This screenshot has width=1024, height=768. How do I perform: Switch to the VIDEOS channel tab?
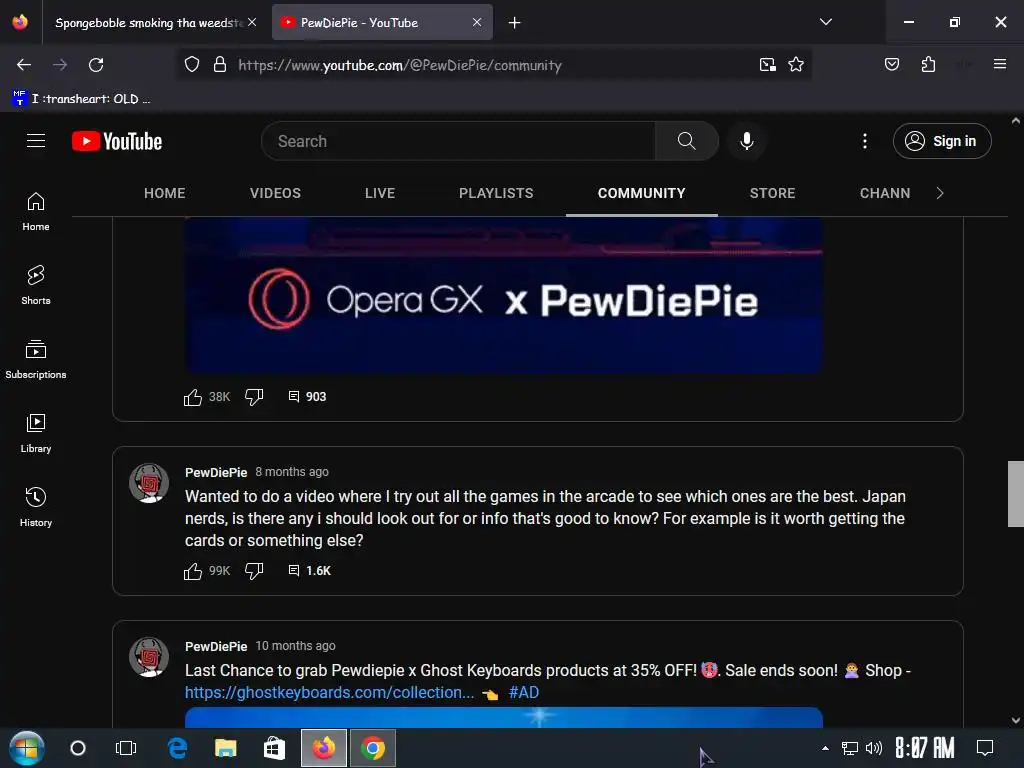click(276, 193)
